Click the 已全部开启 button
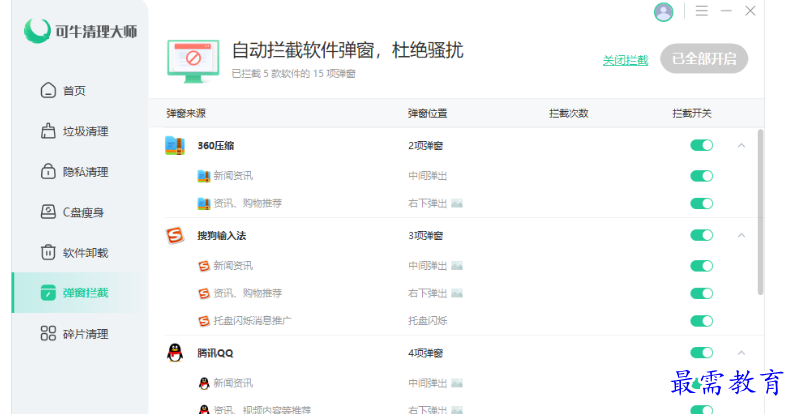Image resolution: width=792 pixels, height=414 pixels. pos(704,59)
